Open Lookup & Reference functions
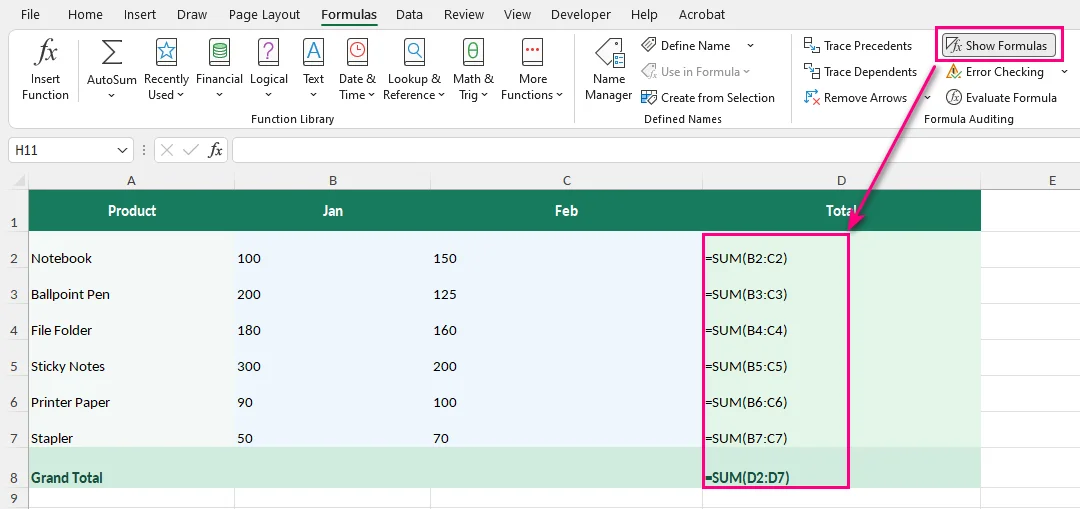Viewport: 1080px width, 509px height. (x=414, y=69)
